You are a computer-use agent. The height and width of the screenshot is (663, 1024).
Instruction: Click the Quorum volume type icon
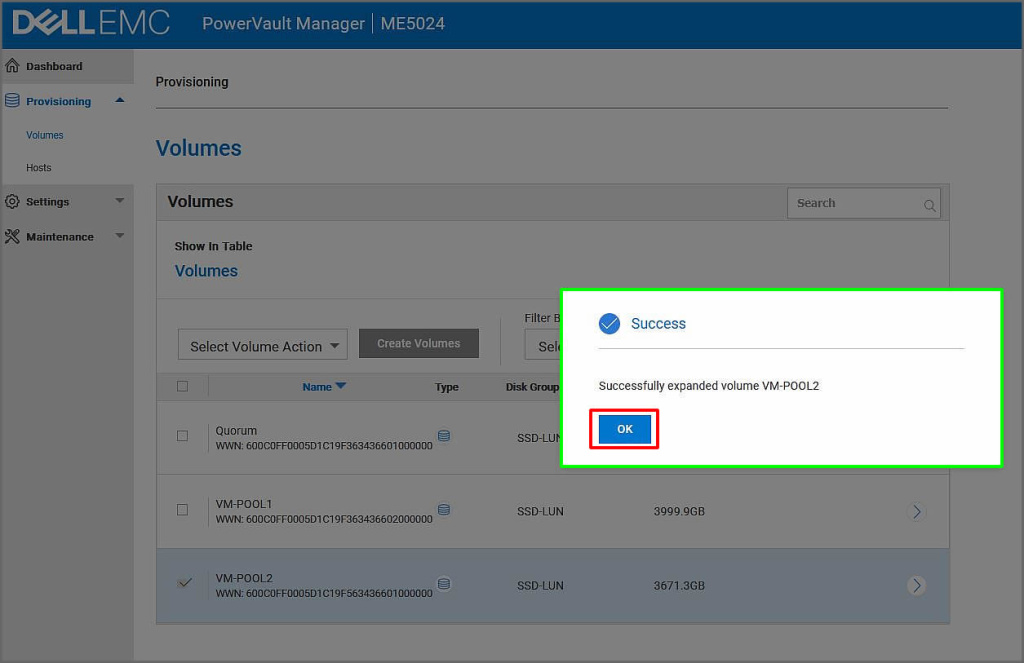pos(444,436)
